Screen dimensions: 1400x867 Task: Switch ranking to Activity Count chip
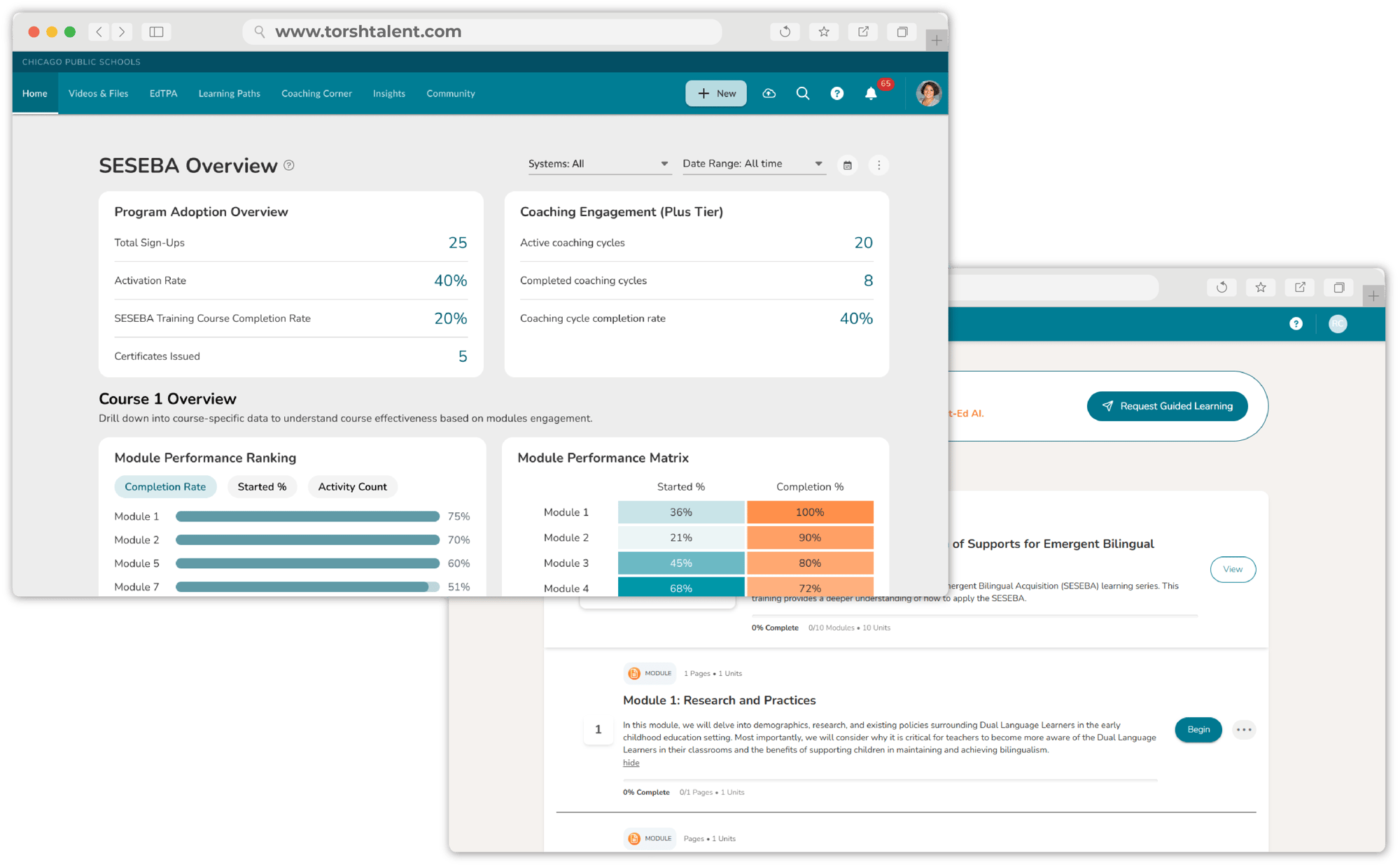(x=352, y=486)
